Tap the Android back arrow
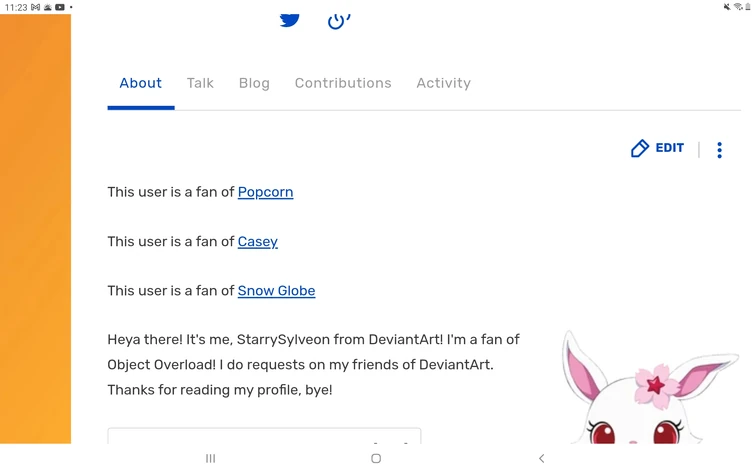This screenshot has height=472, width=755. pyautogui.click(x=542, y=459)
